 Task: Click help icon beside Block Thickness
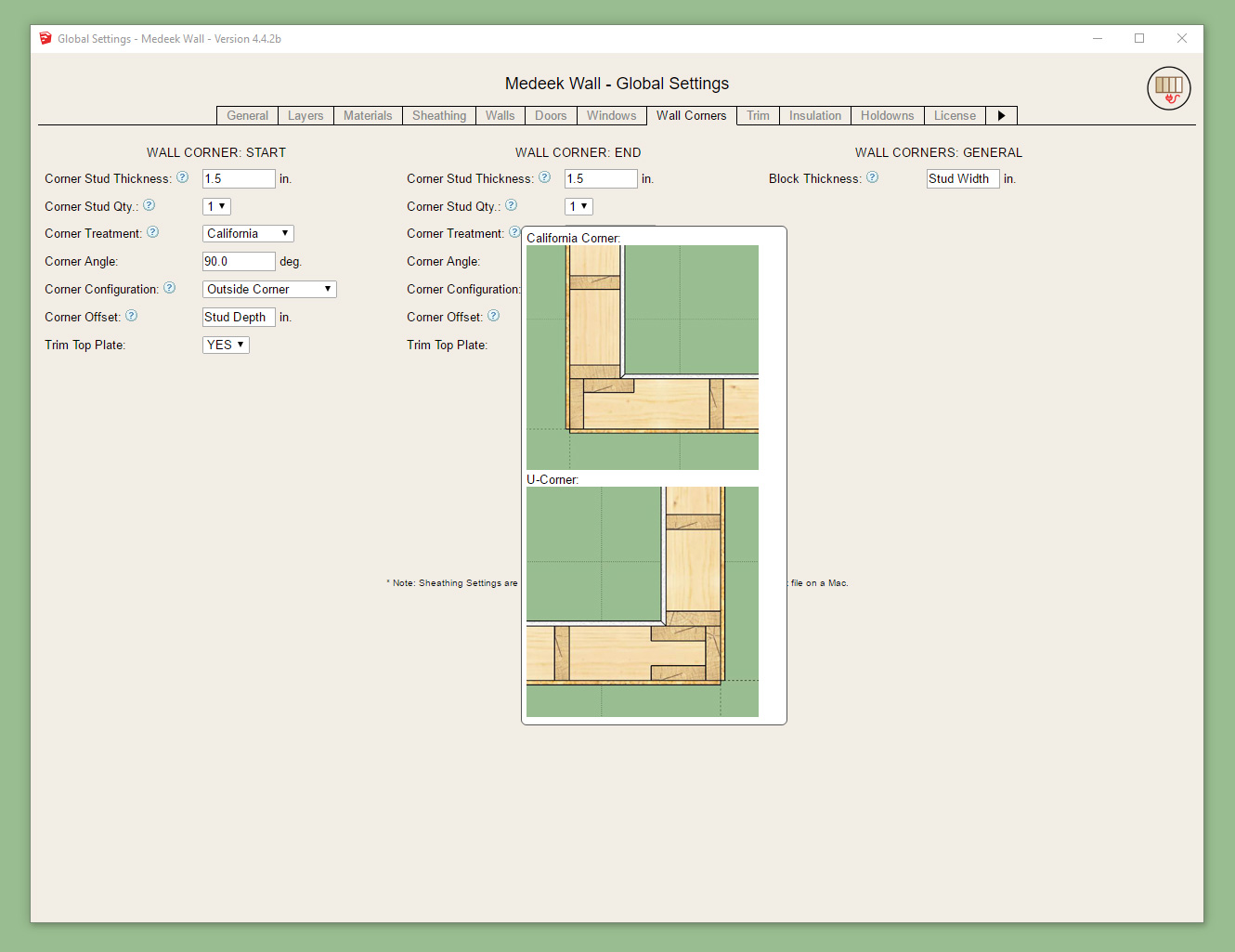pos(873,177)
